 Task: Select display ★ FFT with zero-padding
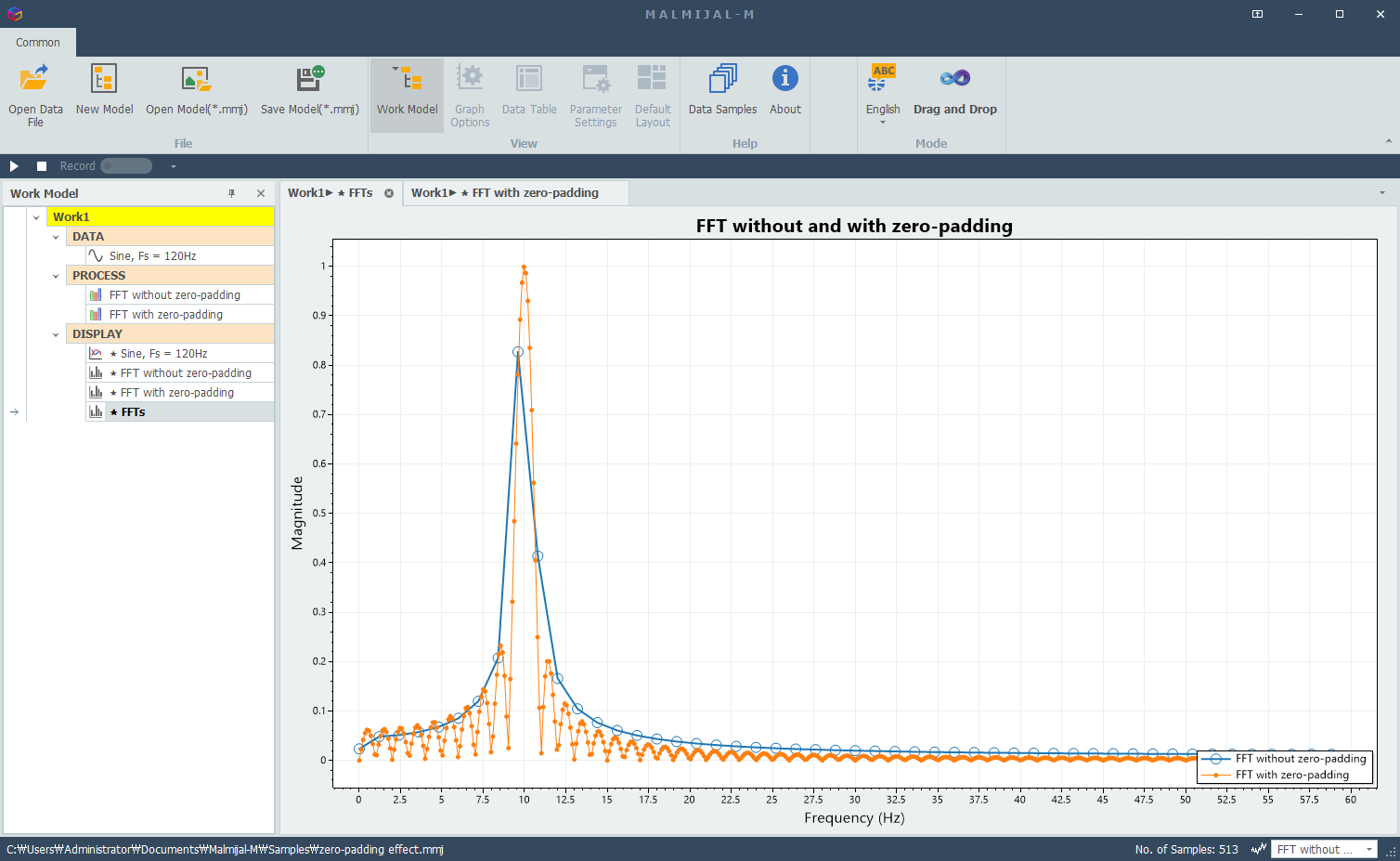[x=172, y=393]
